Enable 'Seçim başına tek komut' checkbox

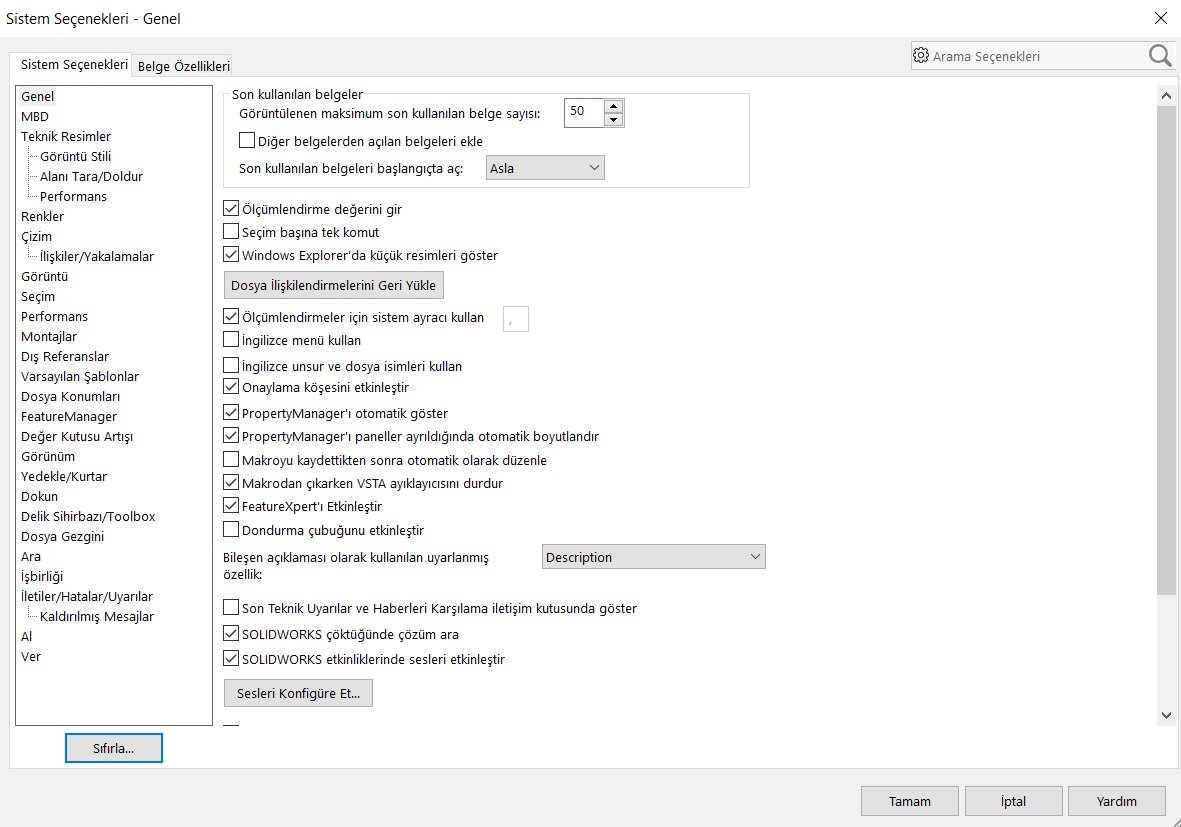[231, 231]
